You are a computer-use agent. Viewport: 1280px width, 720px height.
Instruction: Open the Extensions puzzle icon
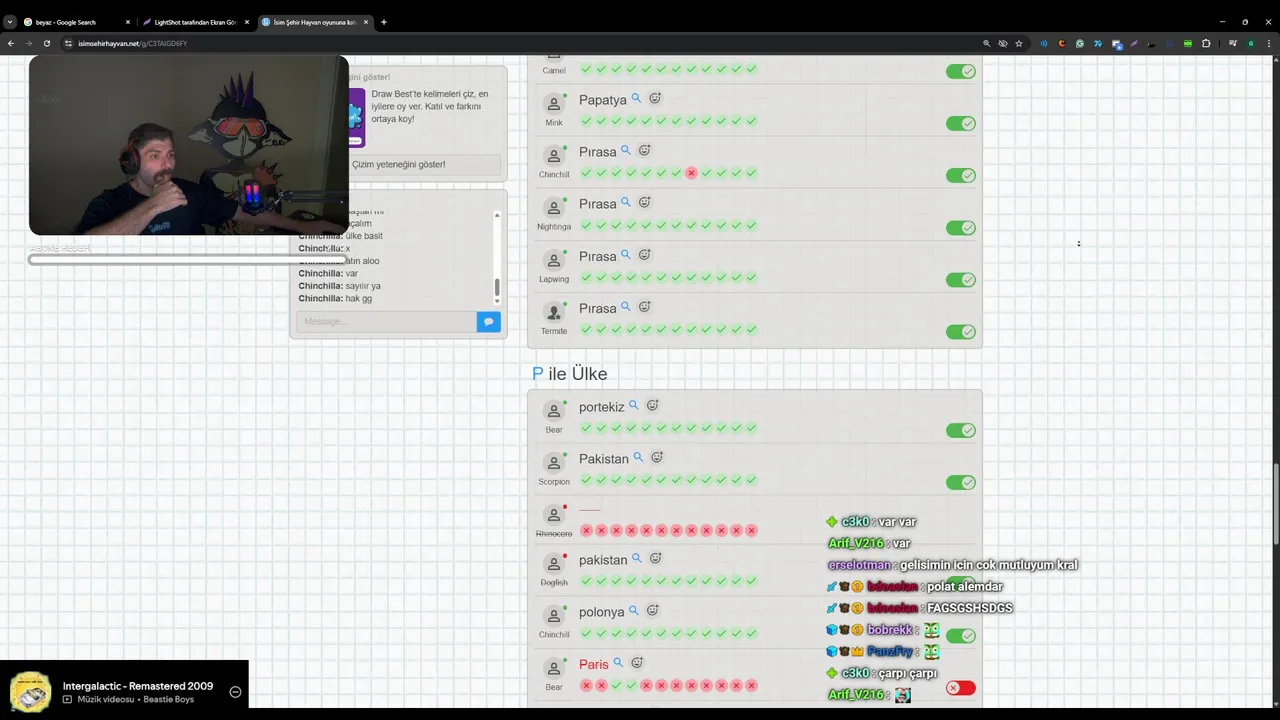pyautogui.click(x=1206, y=43)
